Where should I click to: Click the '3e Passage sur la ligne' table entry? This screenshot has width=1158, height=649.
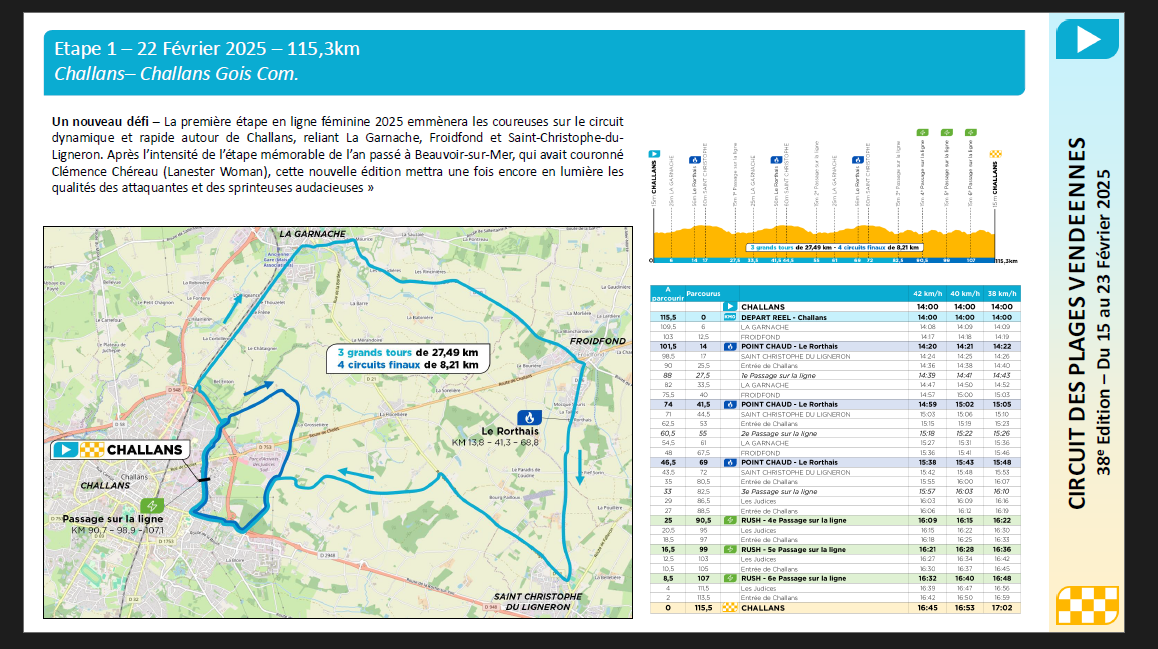click(778, 492)
